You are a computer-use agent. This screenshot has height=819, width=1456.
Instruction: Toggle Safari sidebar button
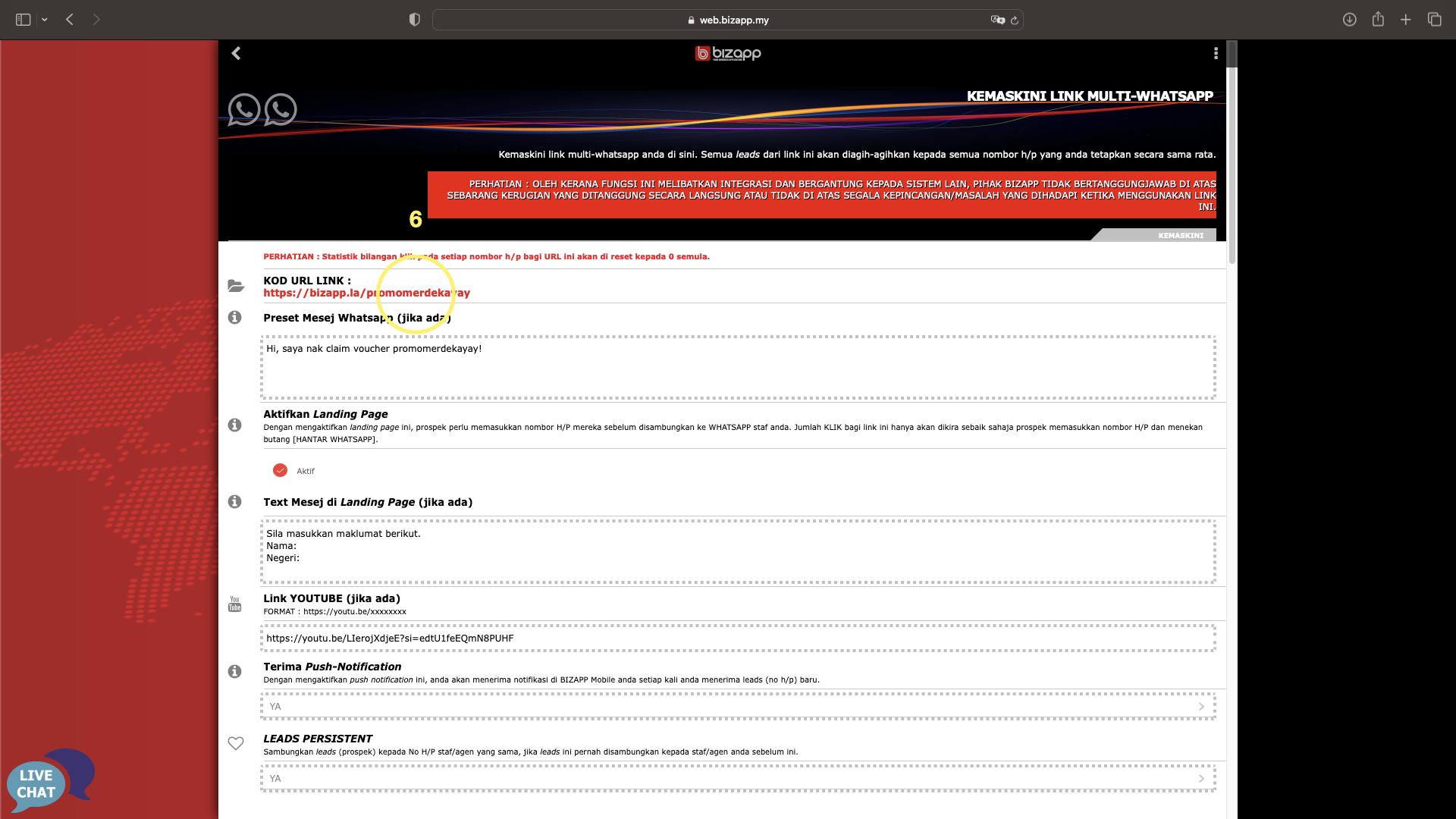[x=23, y=20]
